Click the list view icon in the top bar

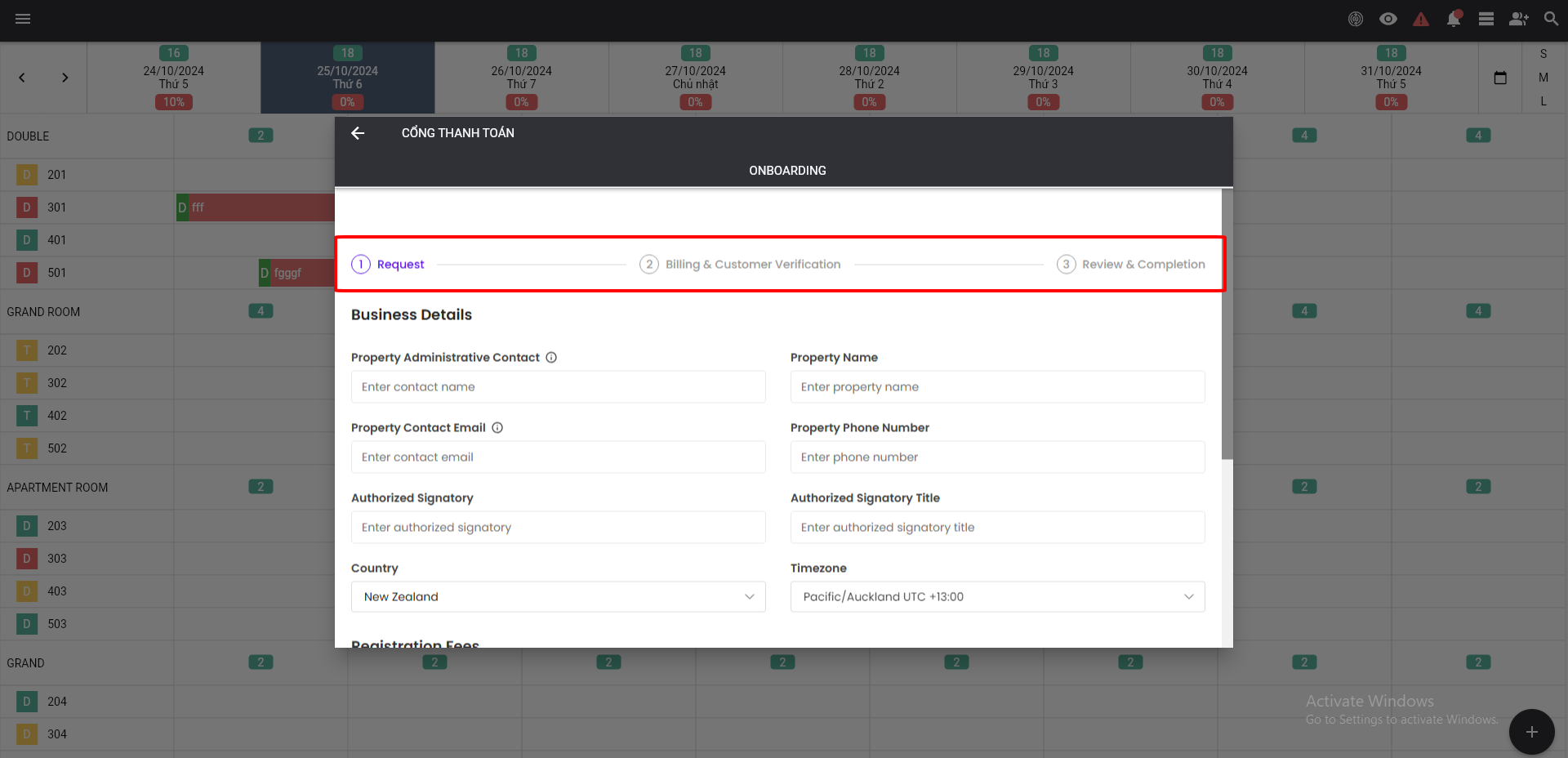[1486, 19]
